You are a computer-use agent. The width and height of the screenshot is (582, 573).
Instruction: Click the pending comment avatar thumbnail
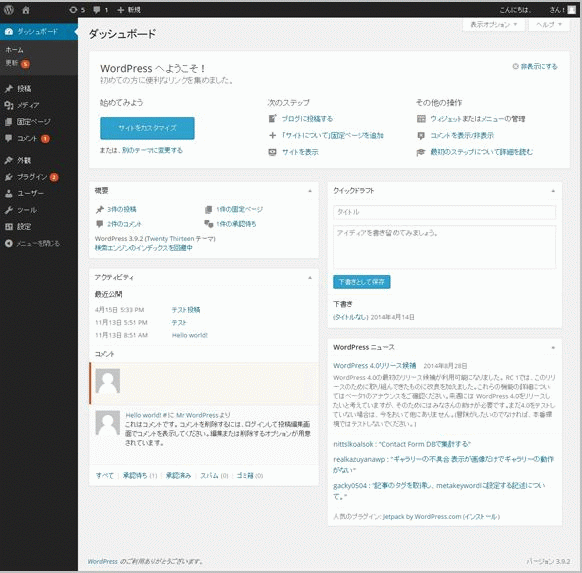click(108, 381)
